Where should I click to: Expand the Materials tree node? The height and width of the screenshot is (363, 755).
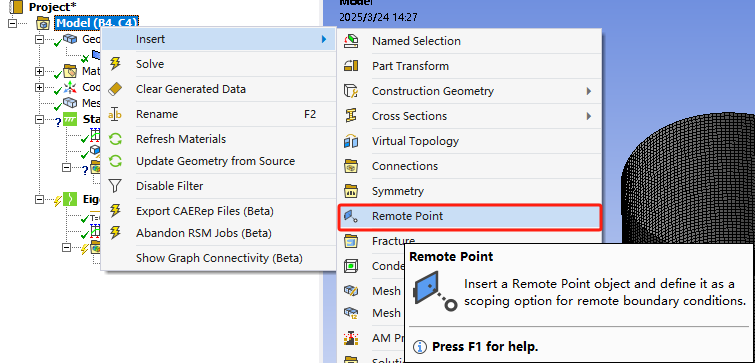coord(39,72)
